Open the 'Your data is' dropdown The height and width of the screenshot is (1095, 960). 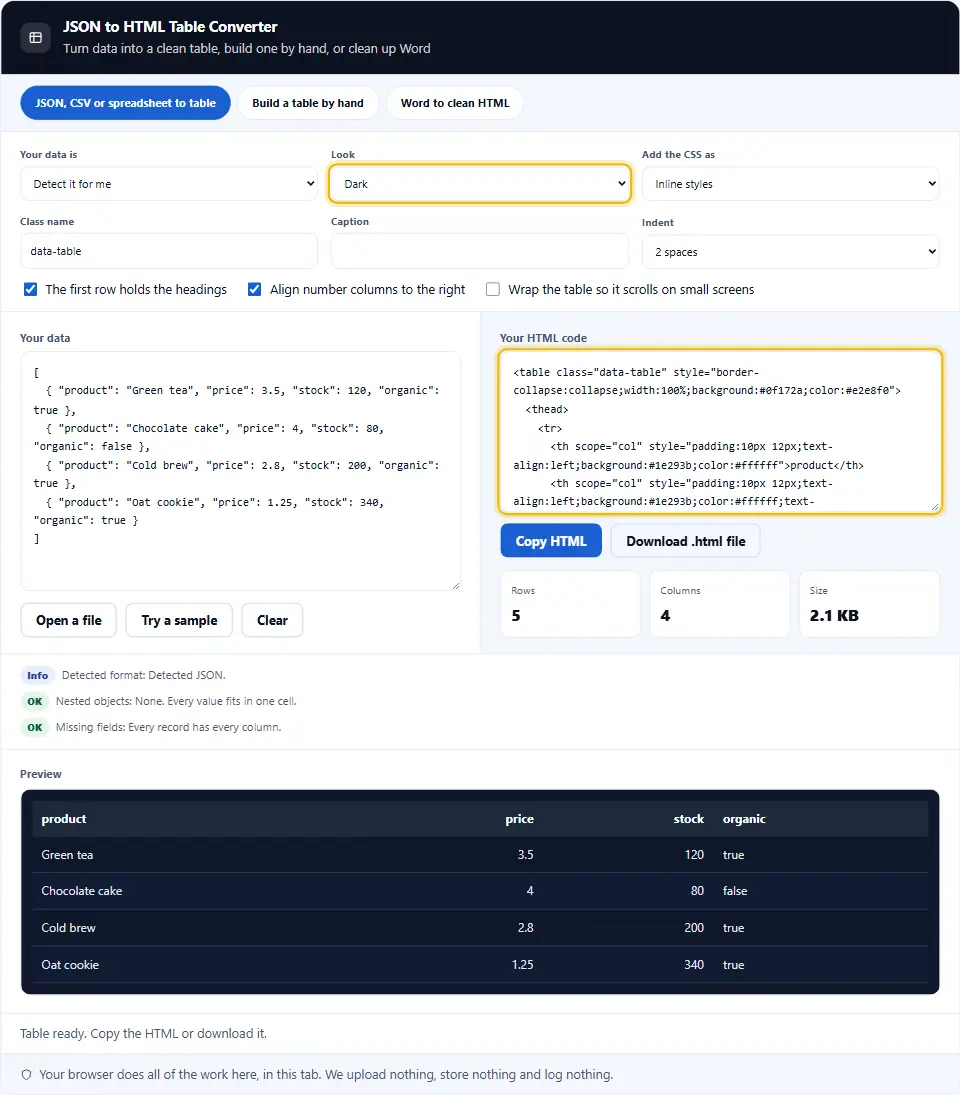click(x=169, y=184)
